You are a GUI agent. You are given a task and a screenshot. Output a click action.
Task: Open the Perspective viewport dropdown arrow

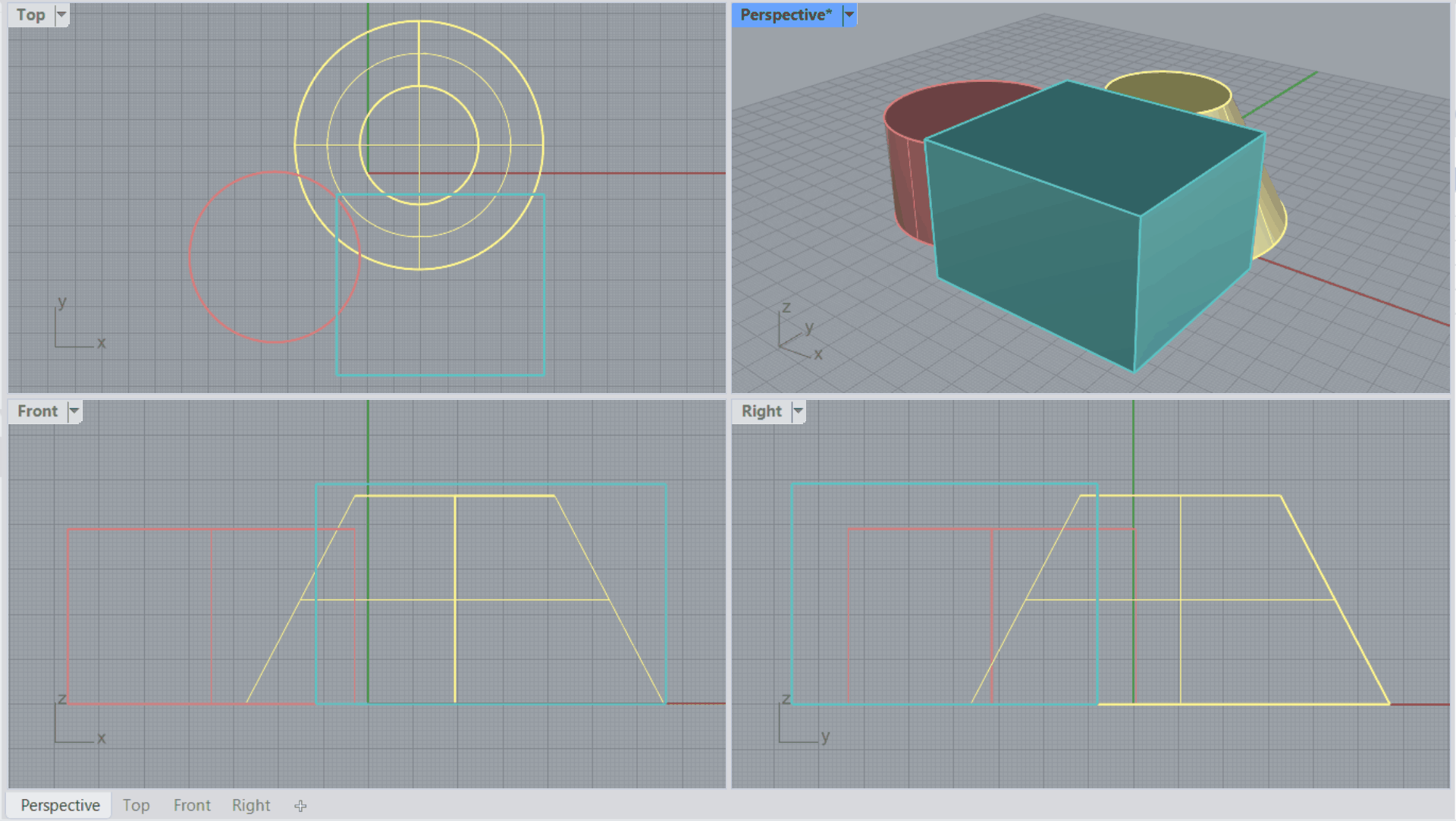849,14
